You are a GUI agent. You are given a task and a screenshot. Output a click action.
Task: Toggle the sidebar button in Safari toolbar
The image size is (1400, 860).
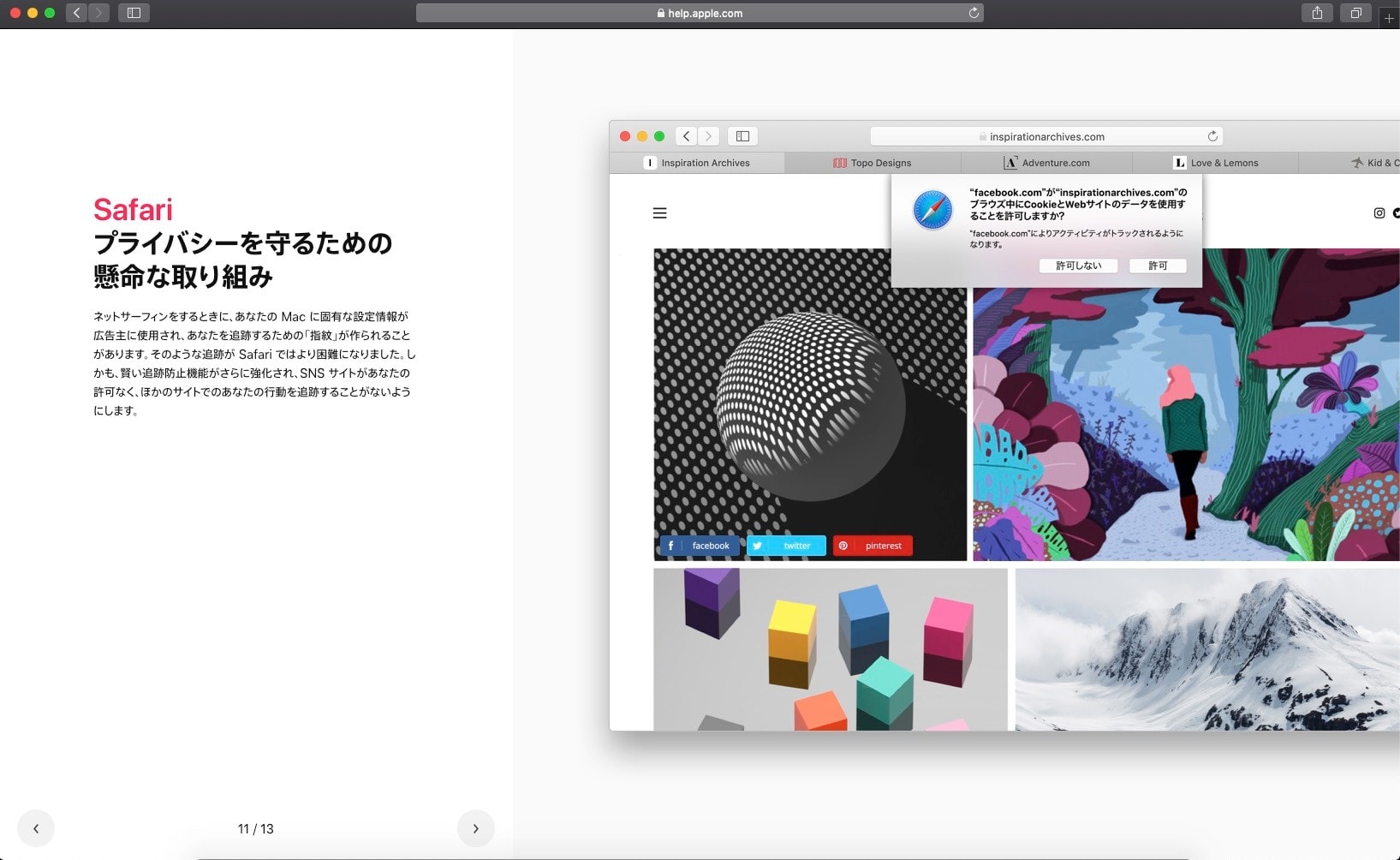134,13
